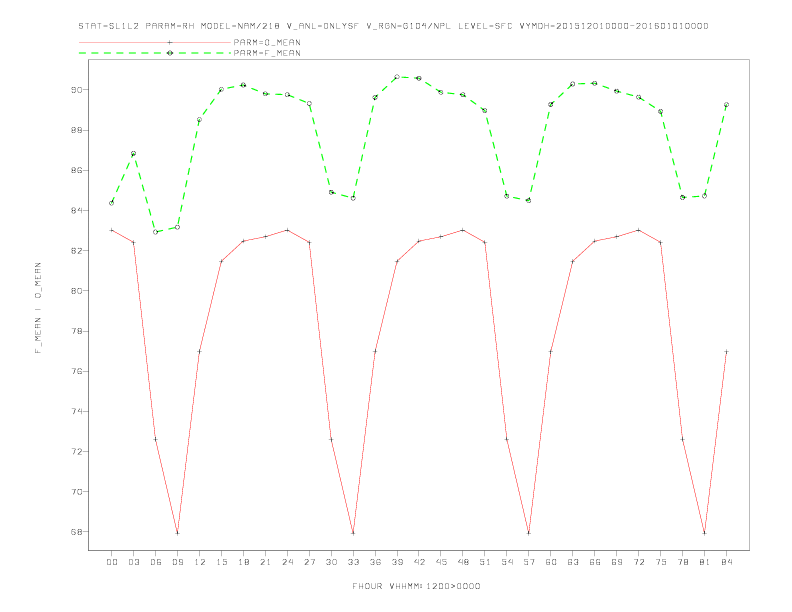The image size is (792, 612).
Task: Click the y-axis tick label 74
Action: coord(76,411)
